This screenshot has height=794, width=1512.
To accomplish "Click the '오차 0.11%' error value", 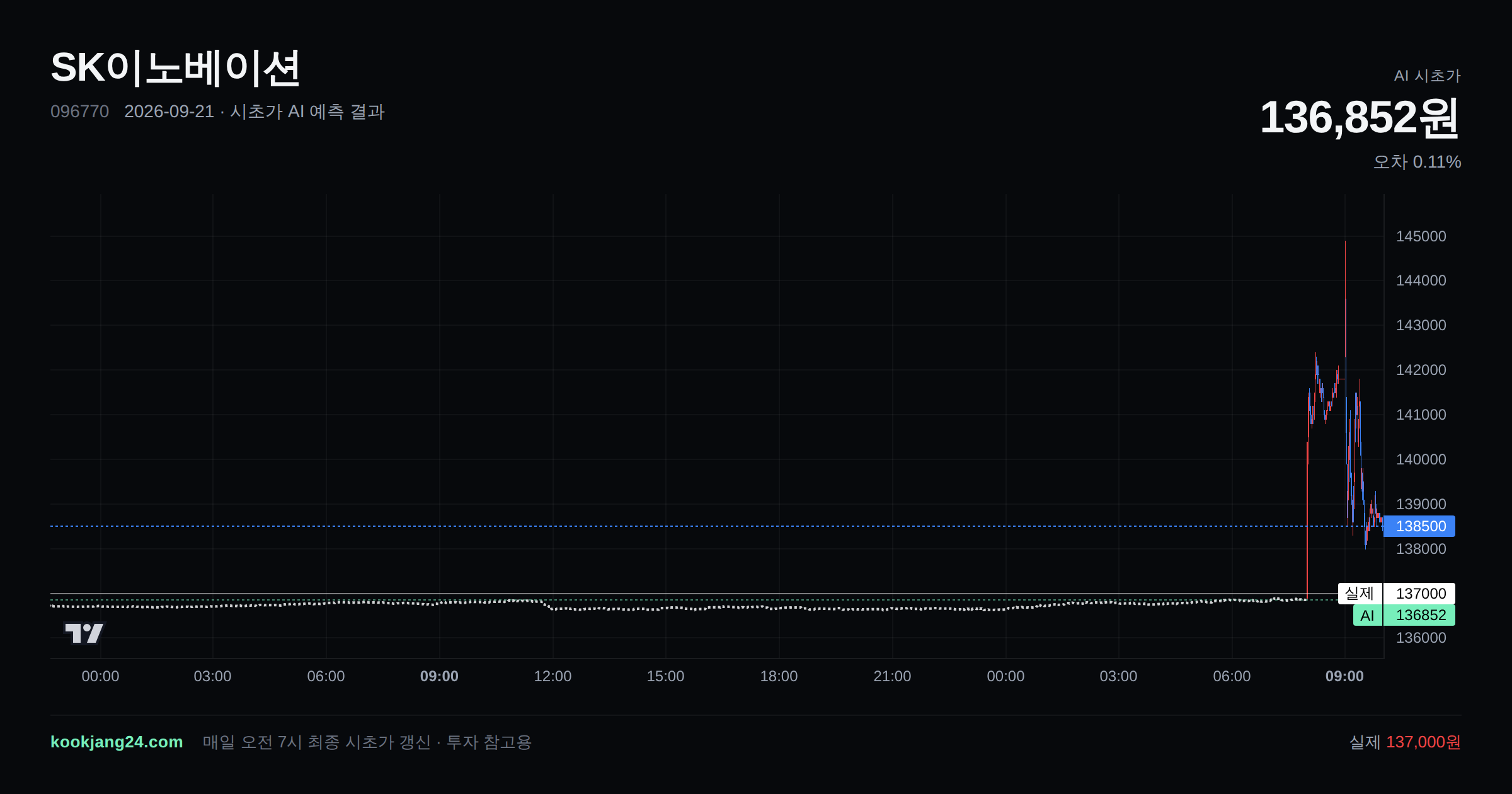I will 1417,162.
